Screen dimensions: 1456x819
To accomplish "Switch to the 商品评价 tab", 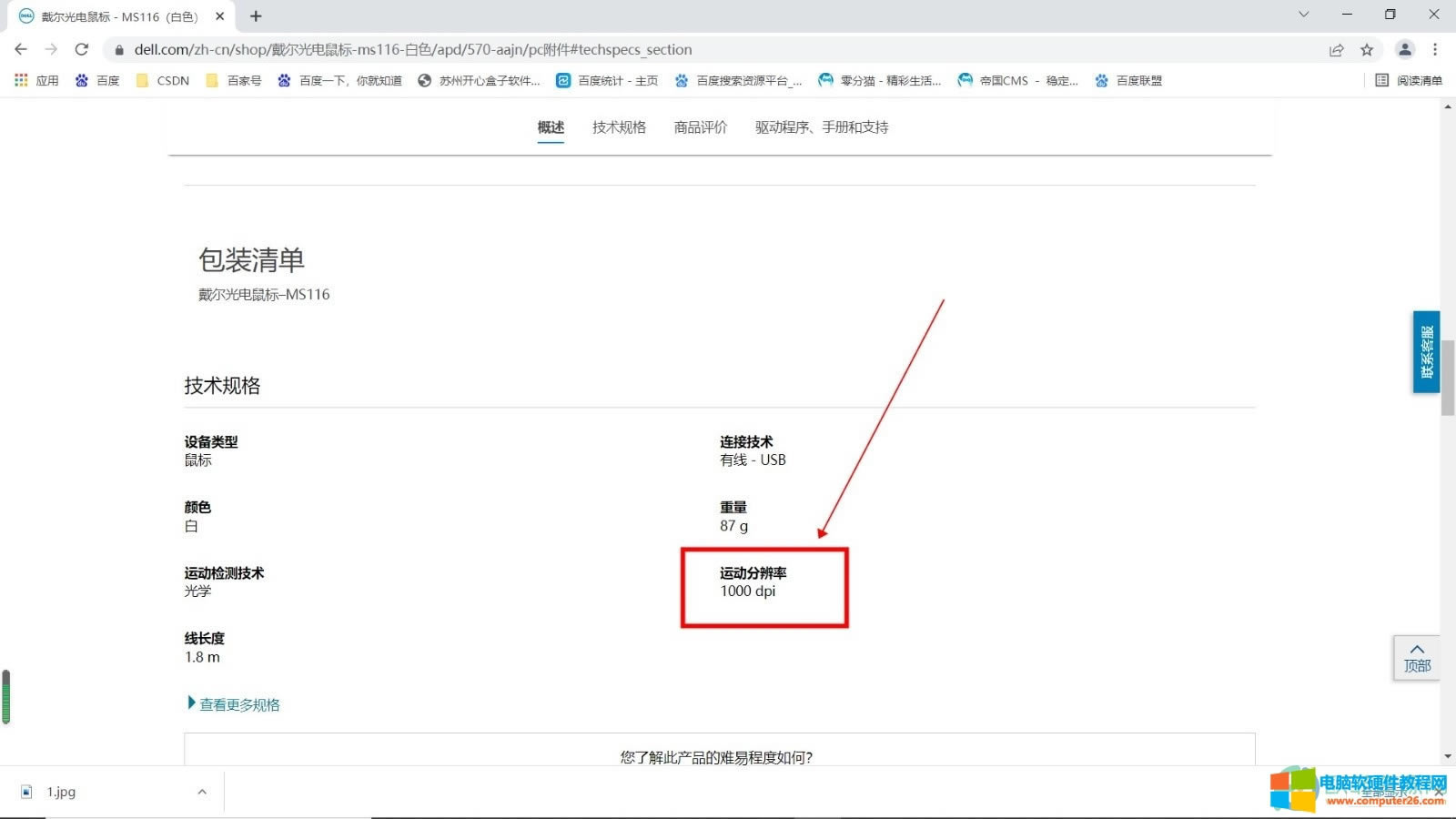I will [701, 127].
